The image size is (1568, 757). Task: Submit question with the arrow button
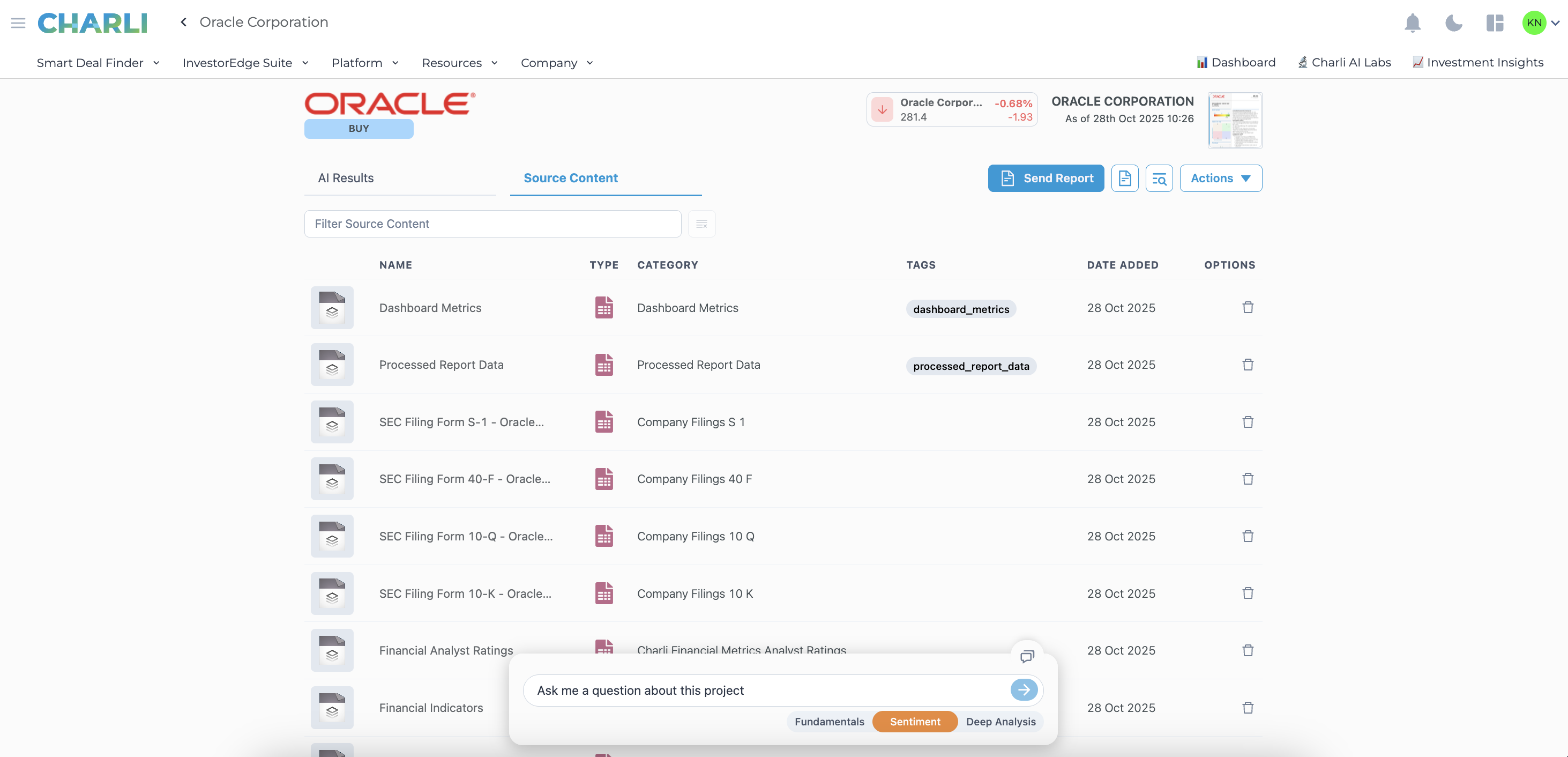[1024, 690]
